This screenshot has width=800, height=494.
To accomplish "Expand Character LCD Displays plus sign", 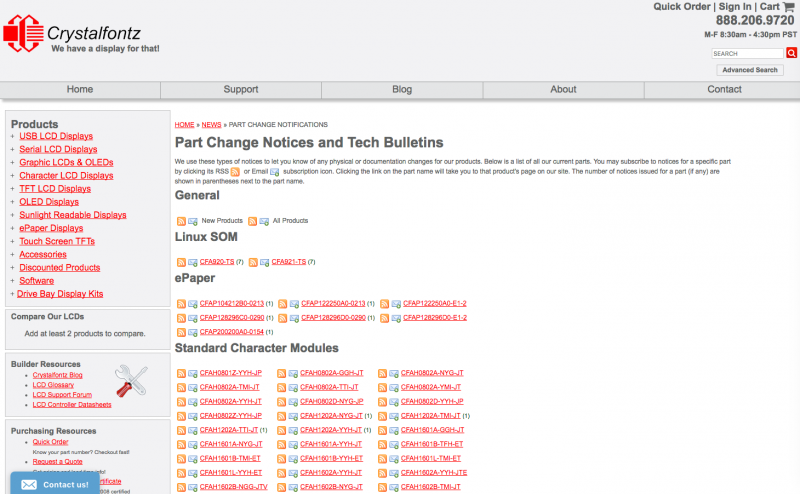I will 12,176.
